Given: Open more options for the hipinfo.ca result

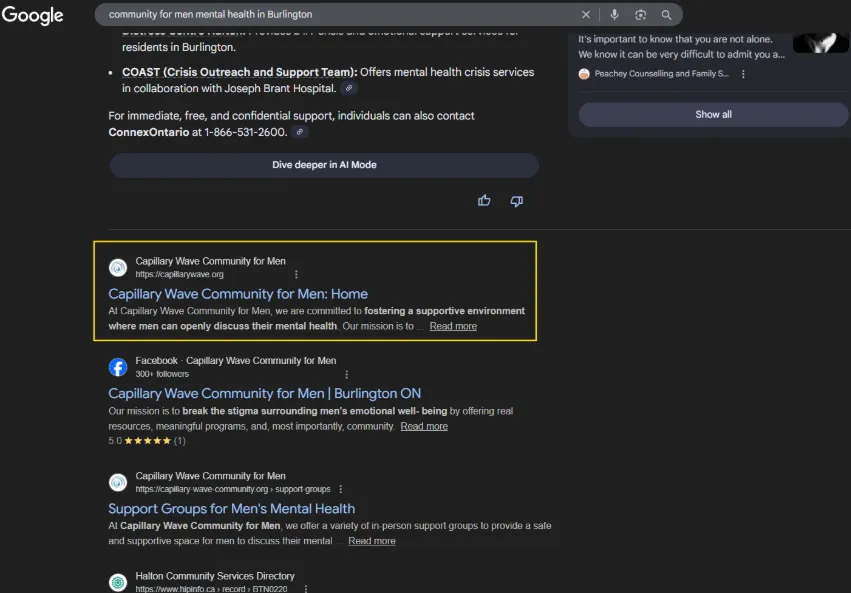Looking at the screenshot, I should [306, 589].
